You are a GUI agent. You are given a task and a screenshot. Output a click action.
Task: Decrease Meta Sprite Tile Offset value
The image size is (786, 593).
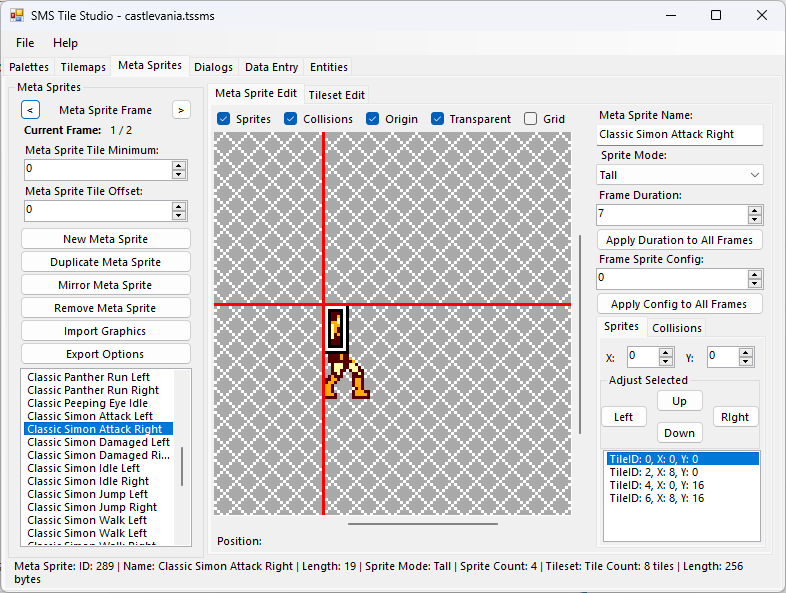179,216
